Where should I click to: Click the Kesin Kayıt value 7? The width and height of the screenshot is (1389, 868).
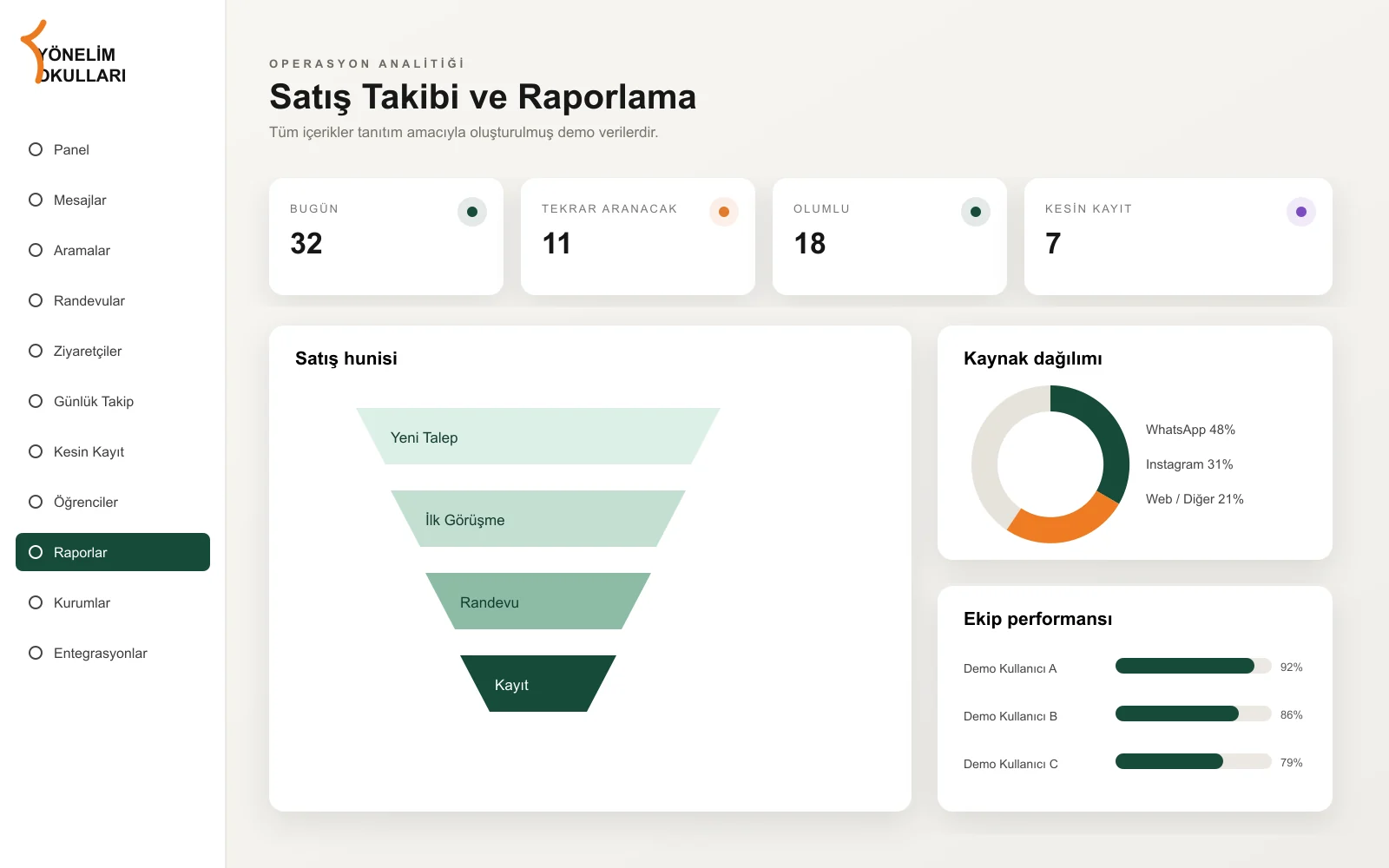tap(1053, 244)
